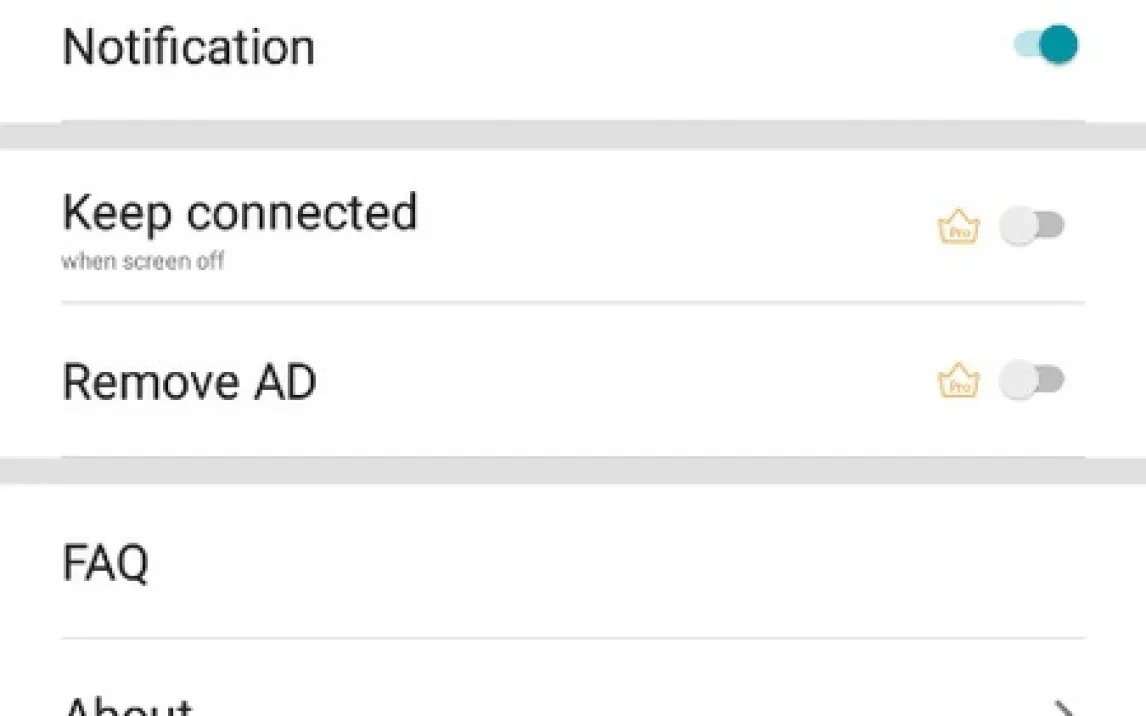Click the thick gray divider below Notification

[573, 136]
